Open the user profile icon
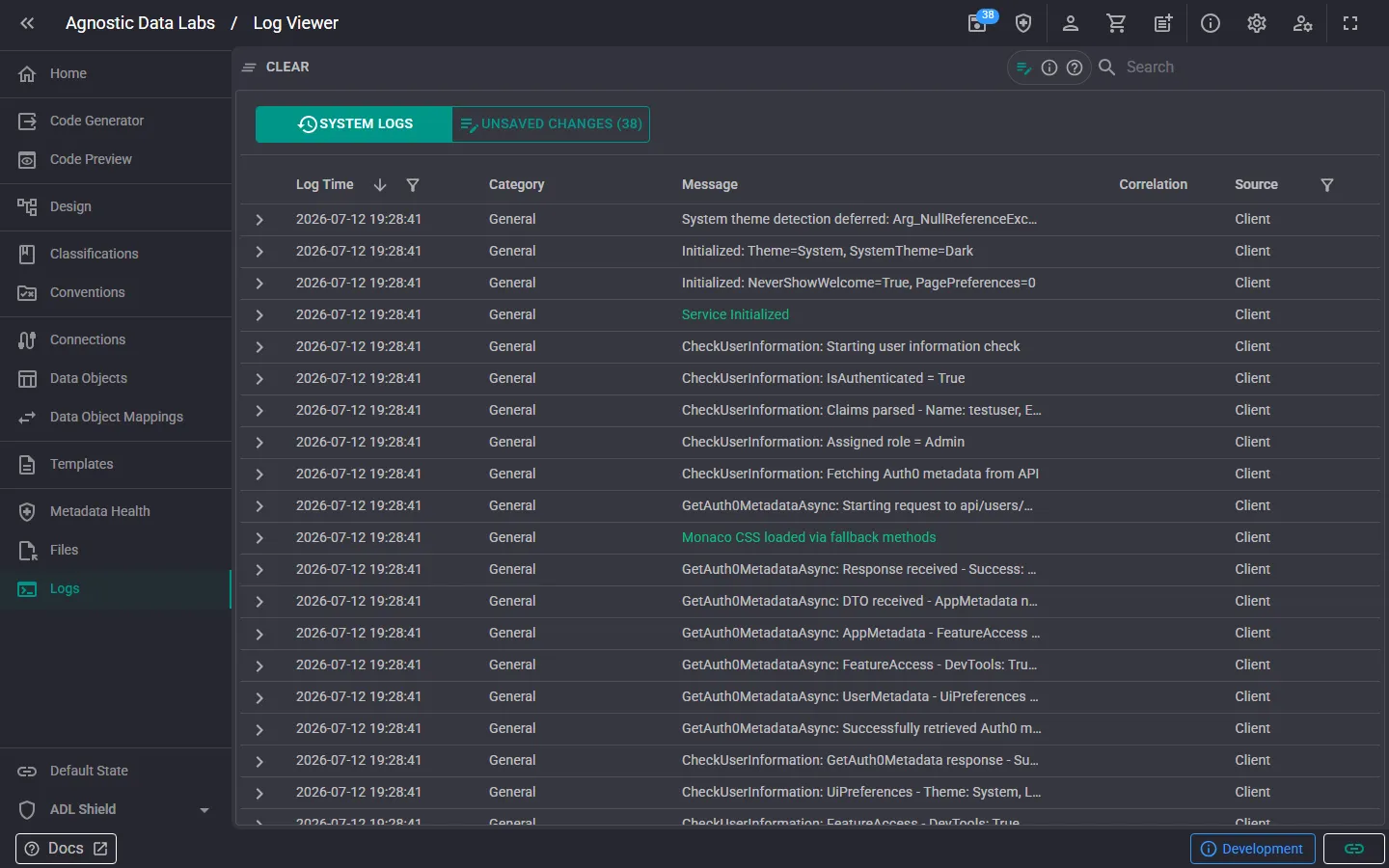Image resolution: width=1389 pixels, height=868 pixels. pos(1070,23)
